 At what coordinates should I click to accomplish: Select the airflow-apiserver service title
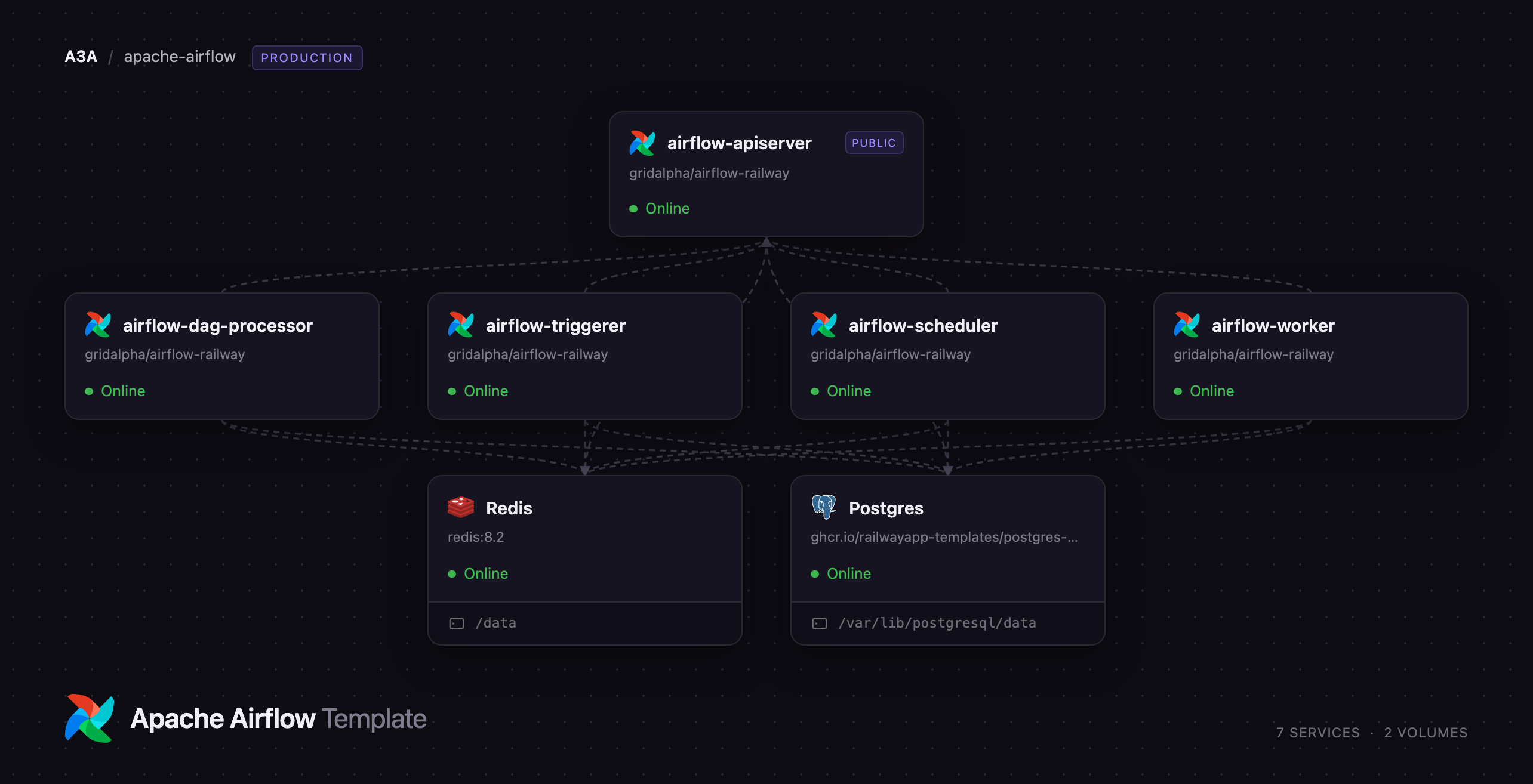[x=739, y=143]
